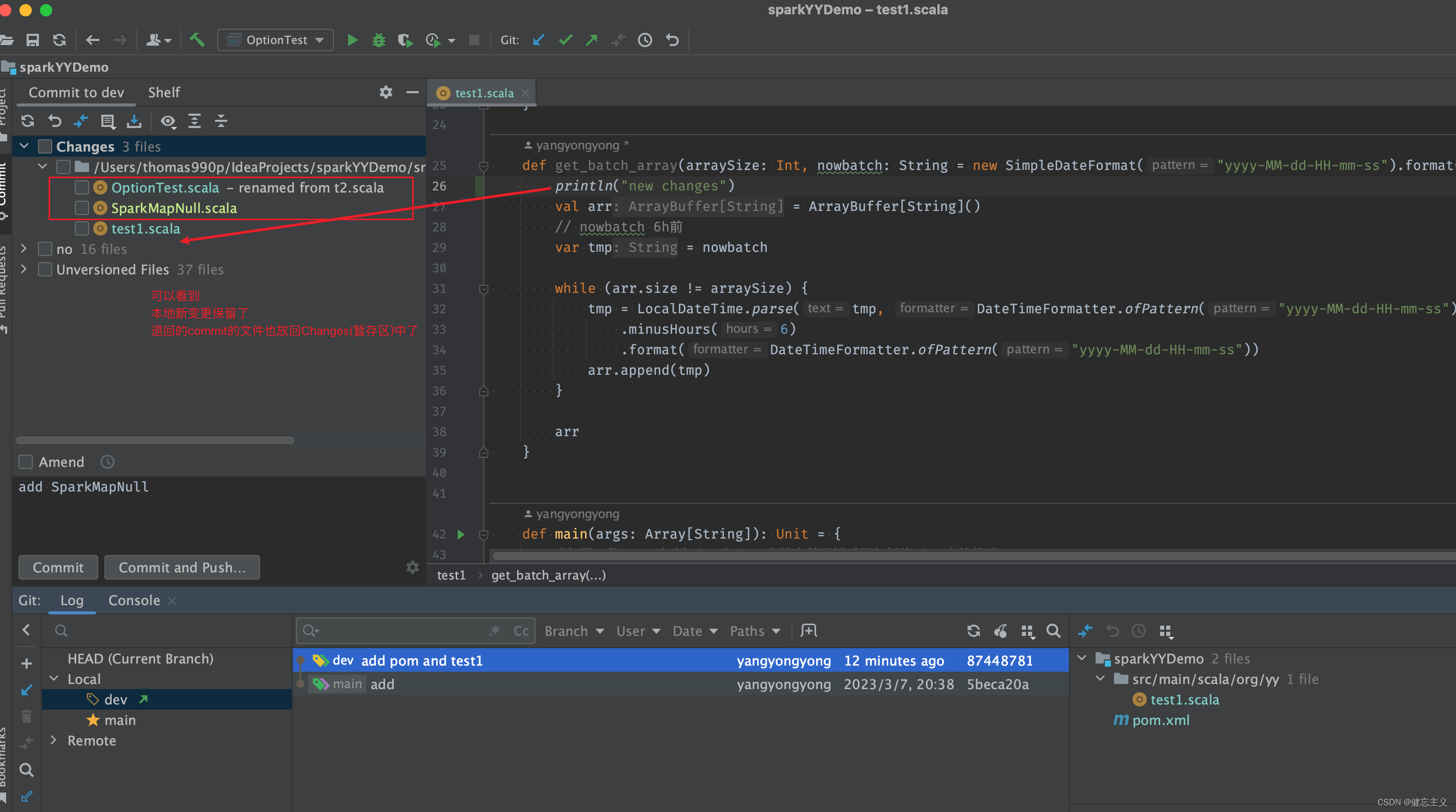Open the OptionTest run configuration dropdown
Image resolution: width=1456 pixels, height=812 pixels.
(x=276, y=40)
